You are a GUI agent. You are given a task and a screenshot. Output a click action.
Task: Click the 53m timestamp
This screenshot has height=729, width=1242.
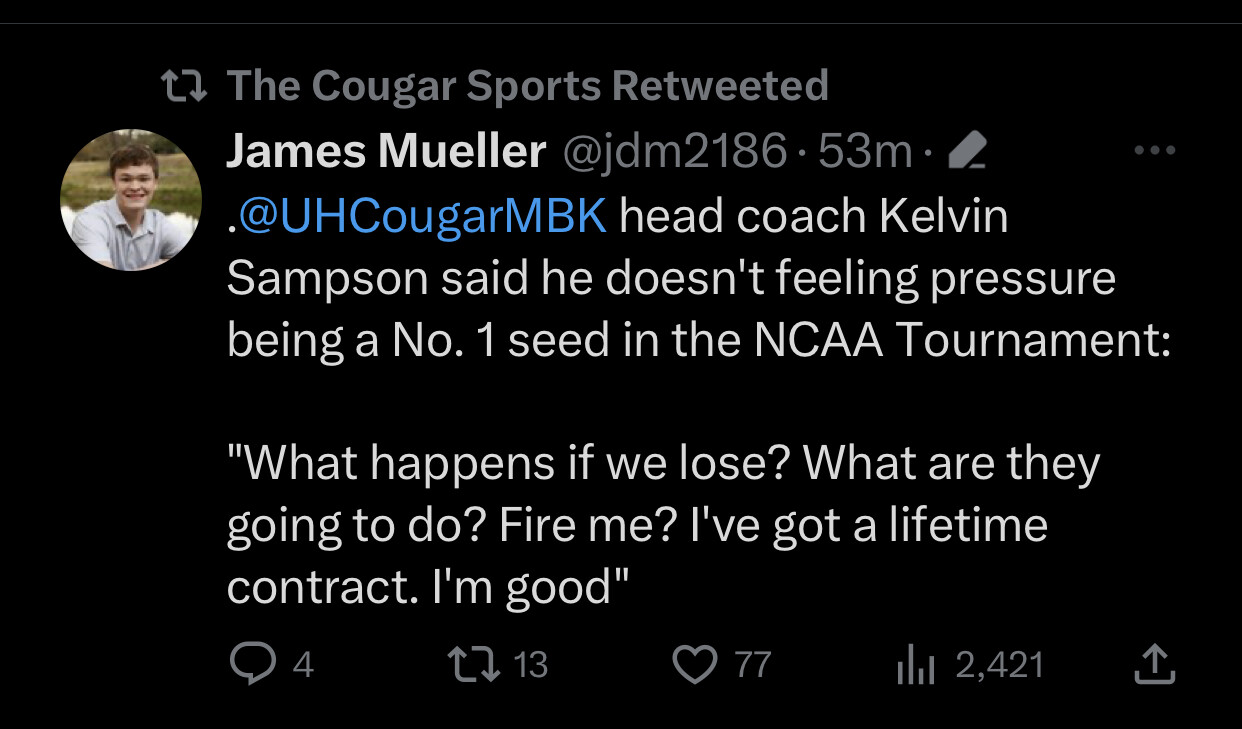(x=865, y=152)
